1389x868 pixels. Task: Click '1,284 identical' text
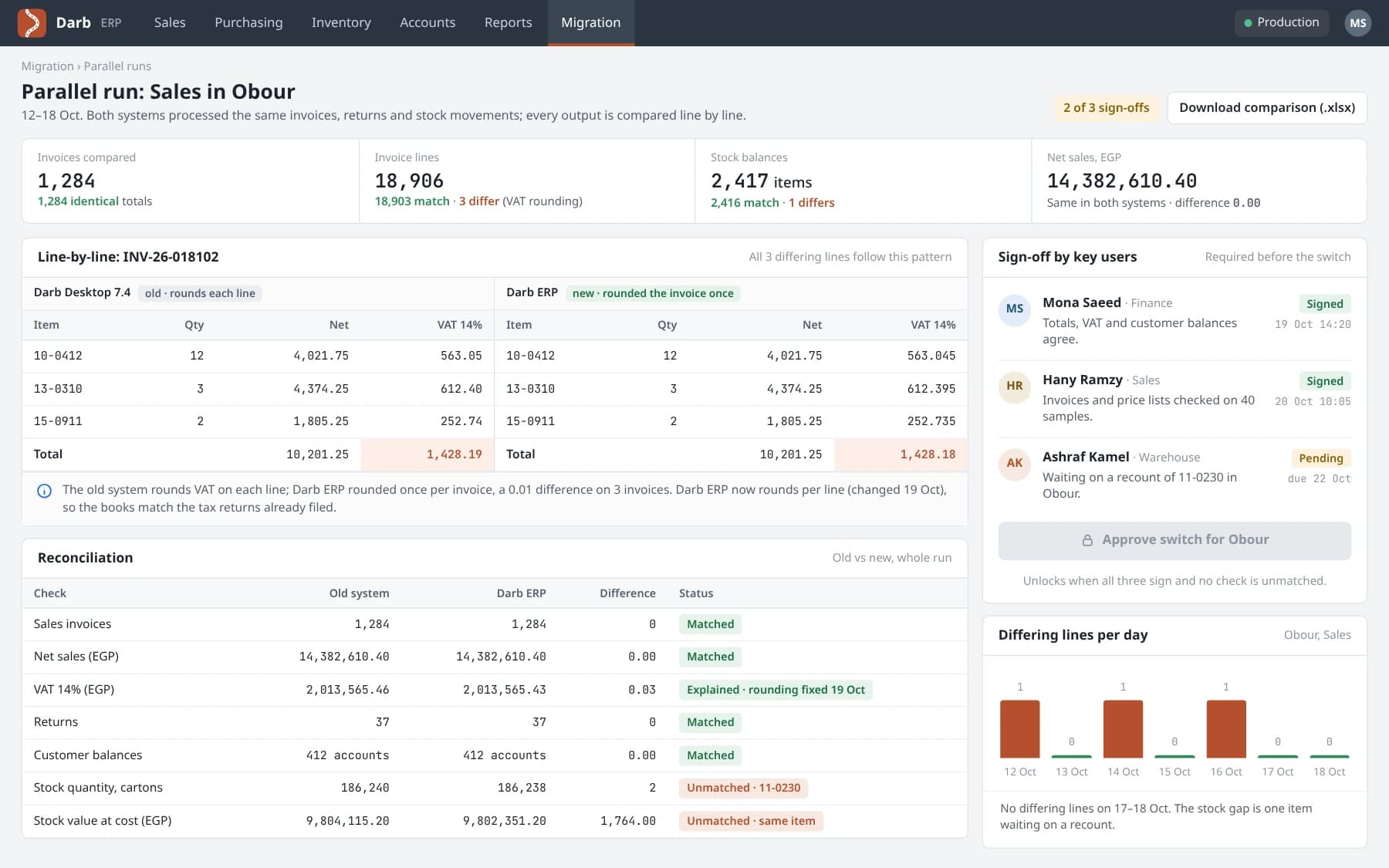point(79,201)
